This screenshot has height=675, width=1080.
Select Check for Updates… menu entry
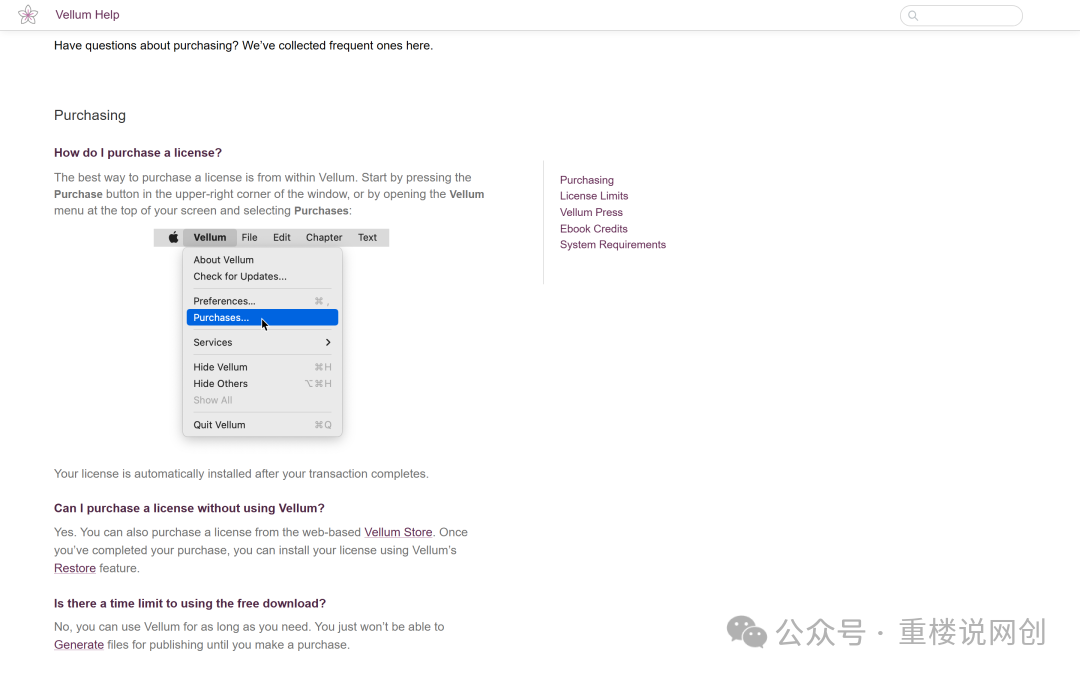(262, 276)
